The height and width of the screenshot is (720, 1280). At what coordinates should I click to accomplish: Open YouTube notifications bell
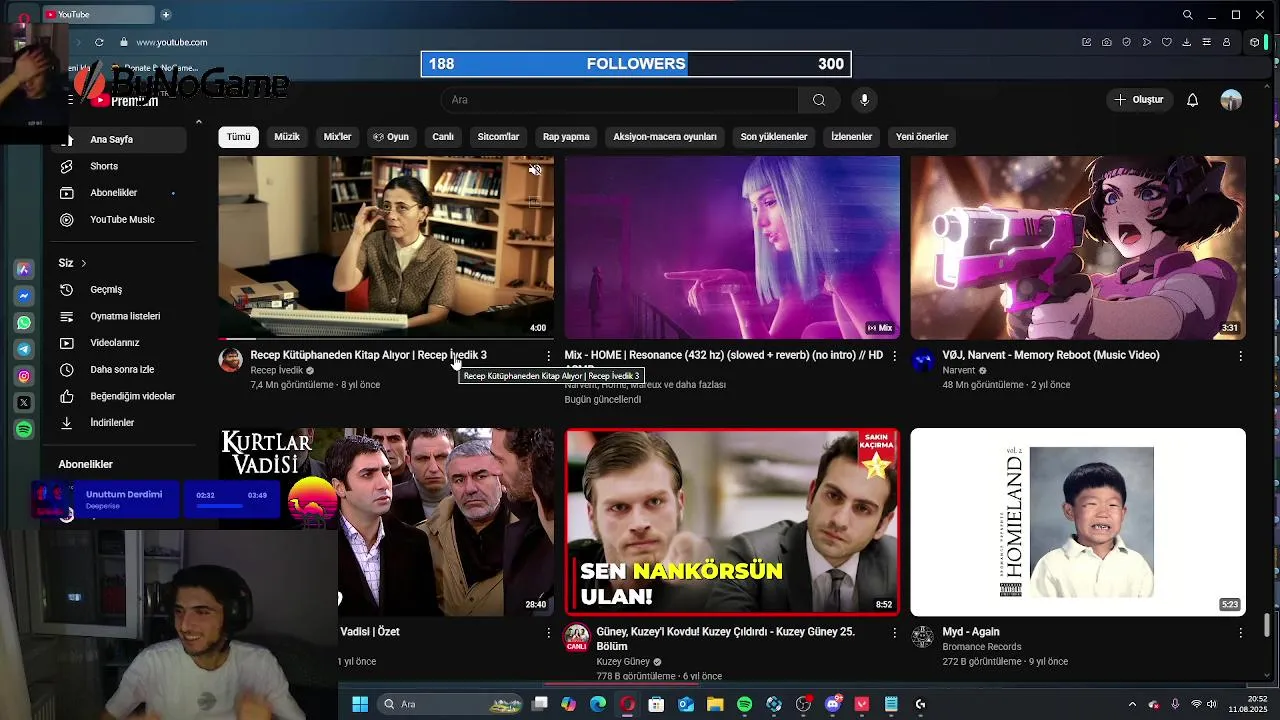pos(1192,100)
